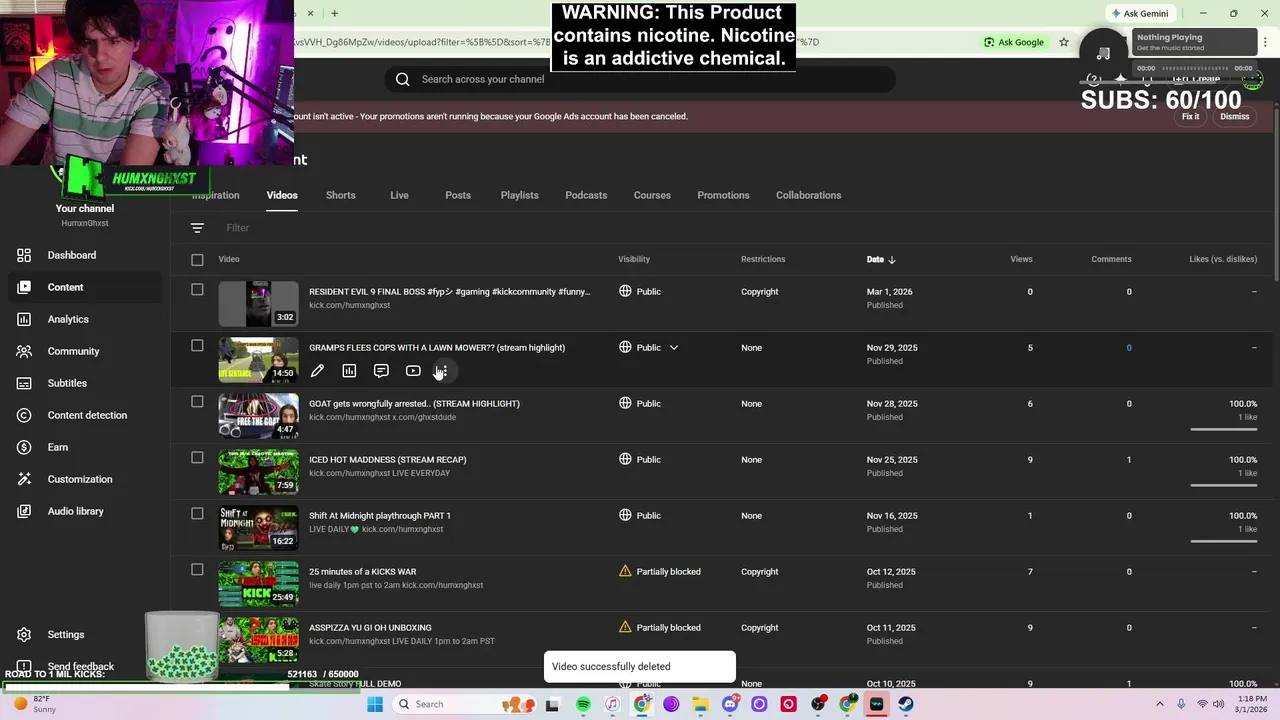This screenshot has width=1280, height=720.
Task: Open Comments icon for GRAMPS FLEES COPS video
Action: click(x=381, y=371)
